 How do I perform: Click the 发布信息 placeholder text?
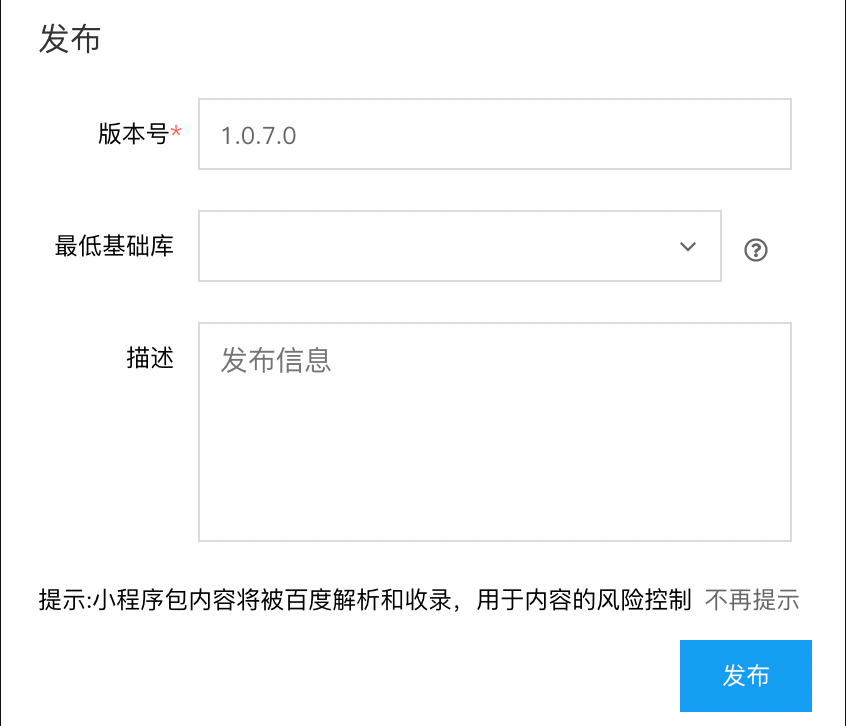[x=276, y=360]
